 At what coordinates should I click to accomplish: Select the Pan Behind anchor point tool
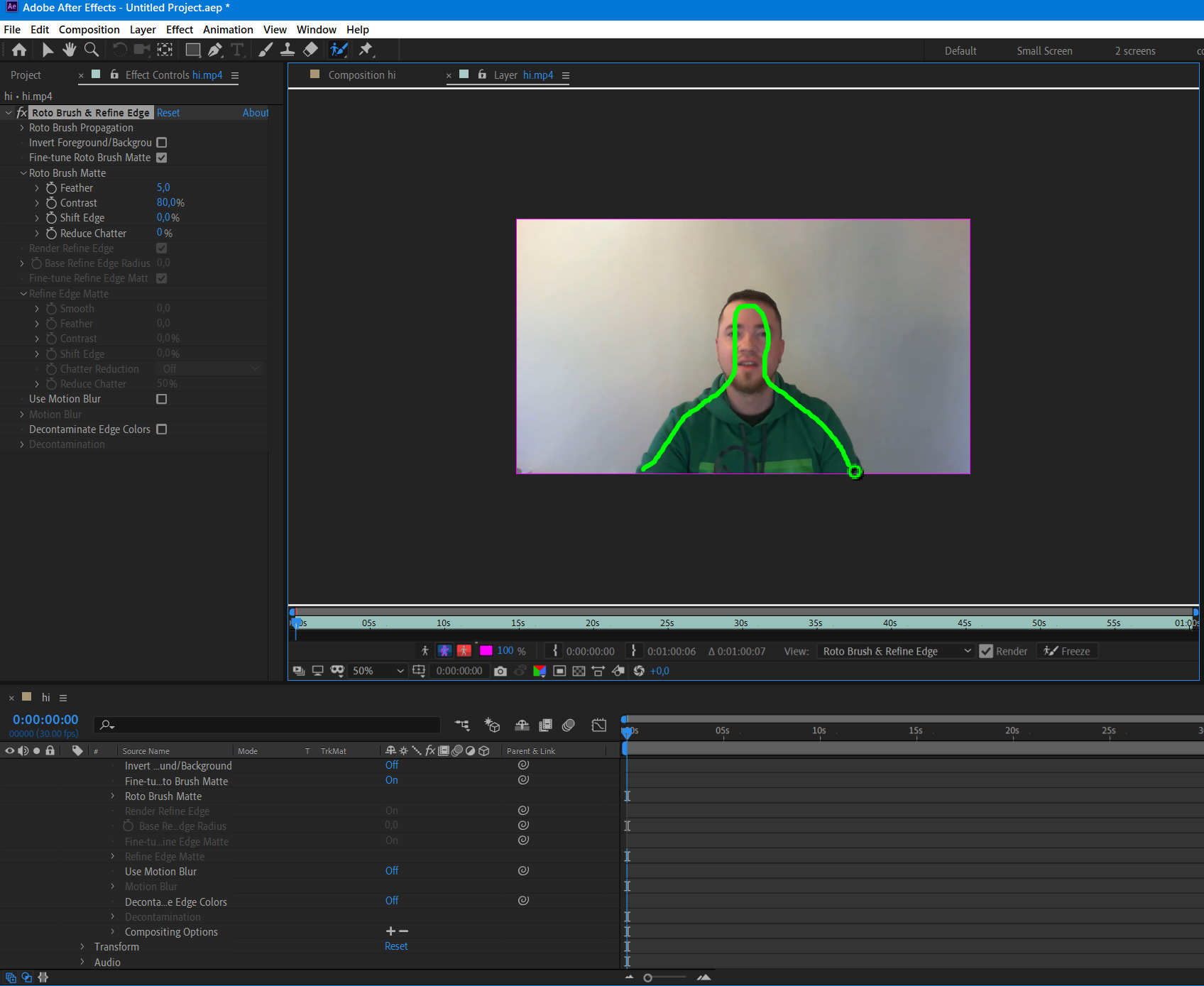point(165,50)
